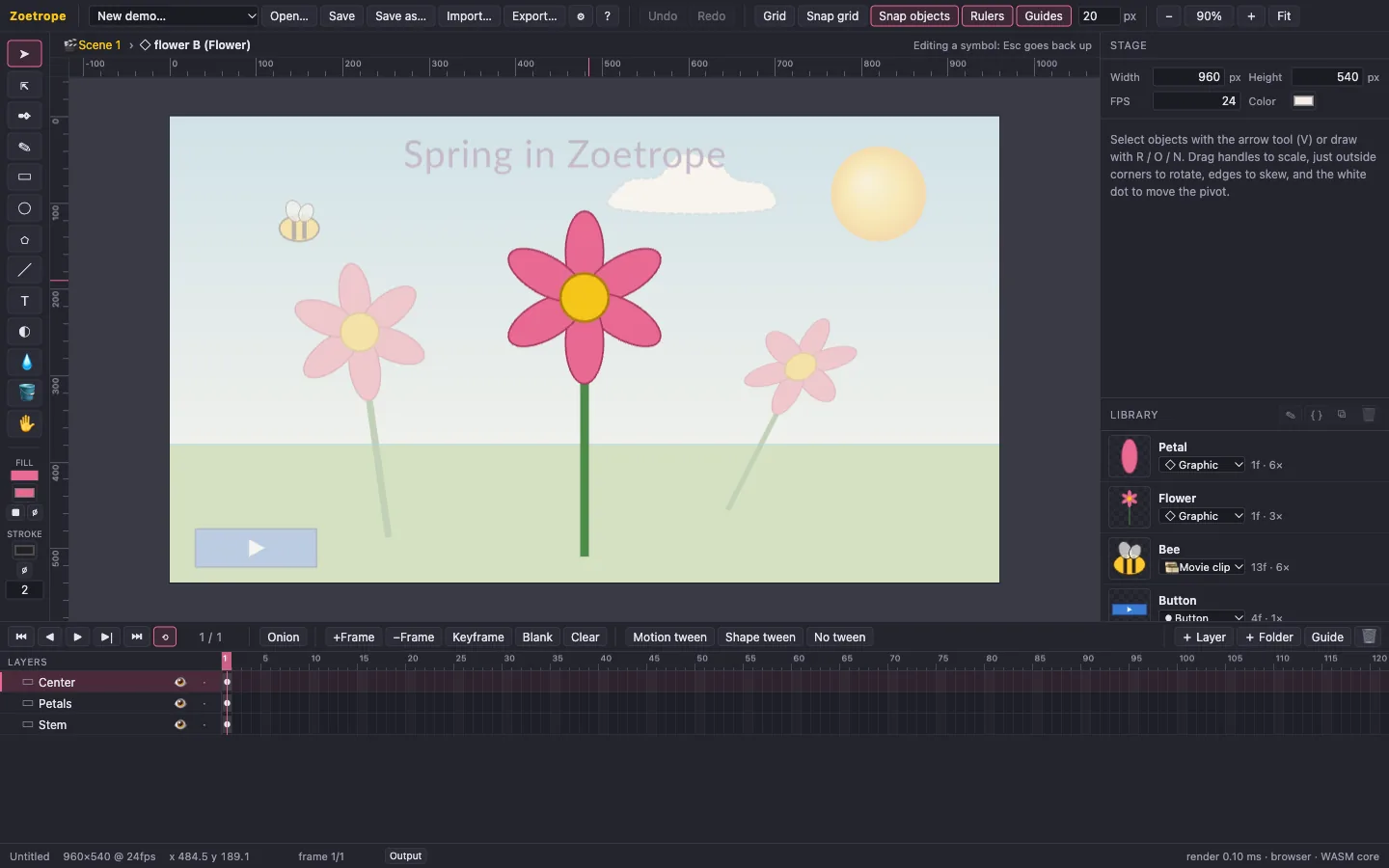Duplicate the selected library symbol
The width and height of the screenshot is (1389, 868).
coord(1342,415)
